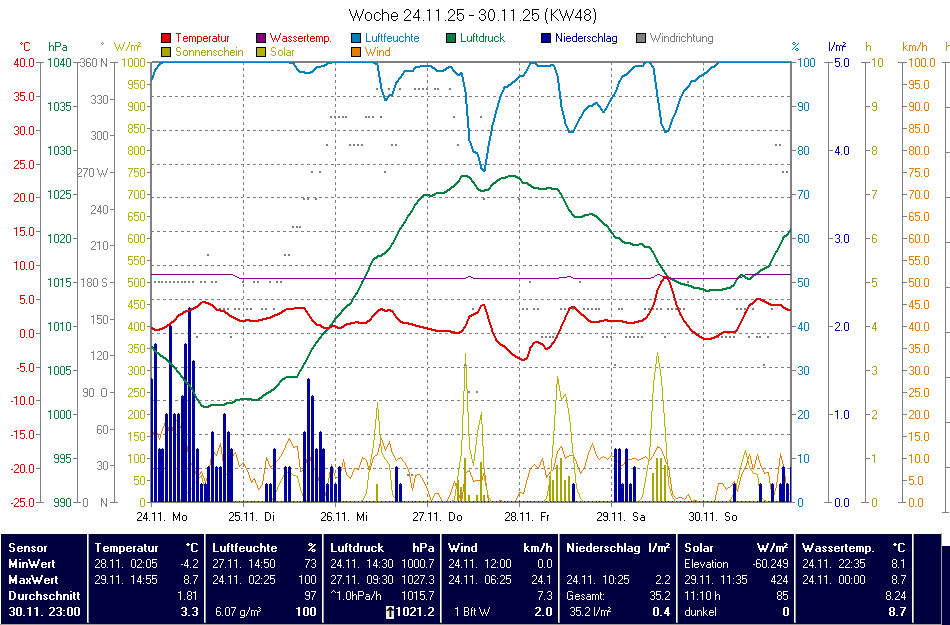Click the km/h axis unit label
Screen dimensions: 950x625
click(x=914, y=47)
